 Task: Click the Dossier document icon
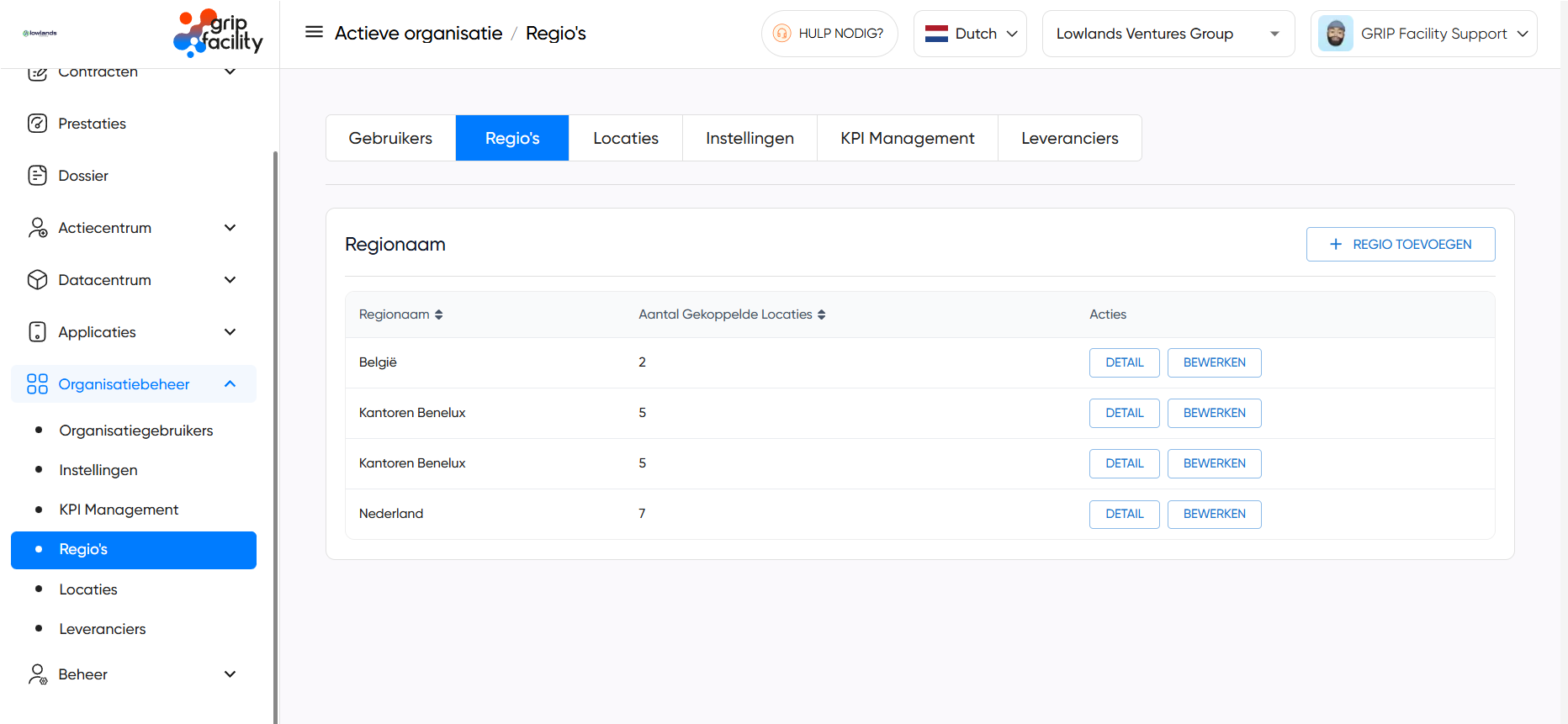tap(37, 176)
